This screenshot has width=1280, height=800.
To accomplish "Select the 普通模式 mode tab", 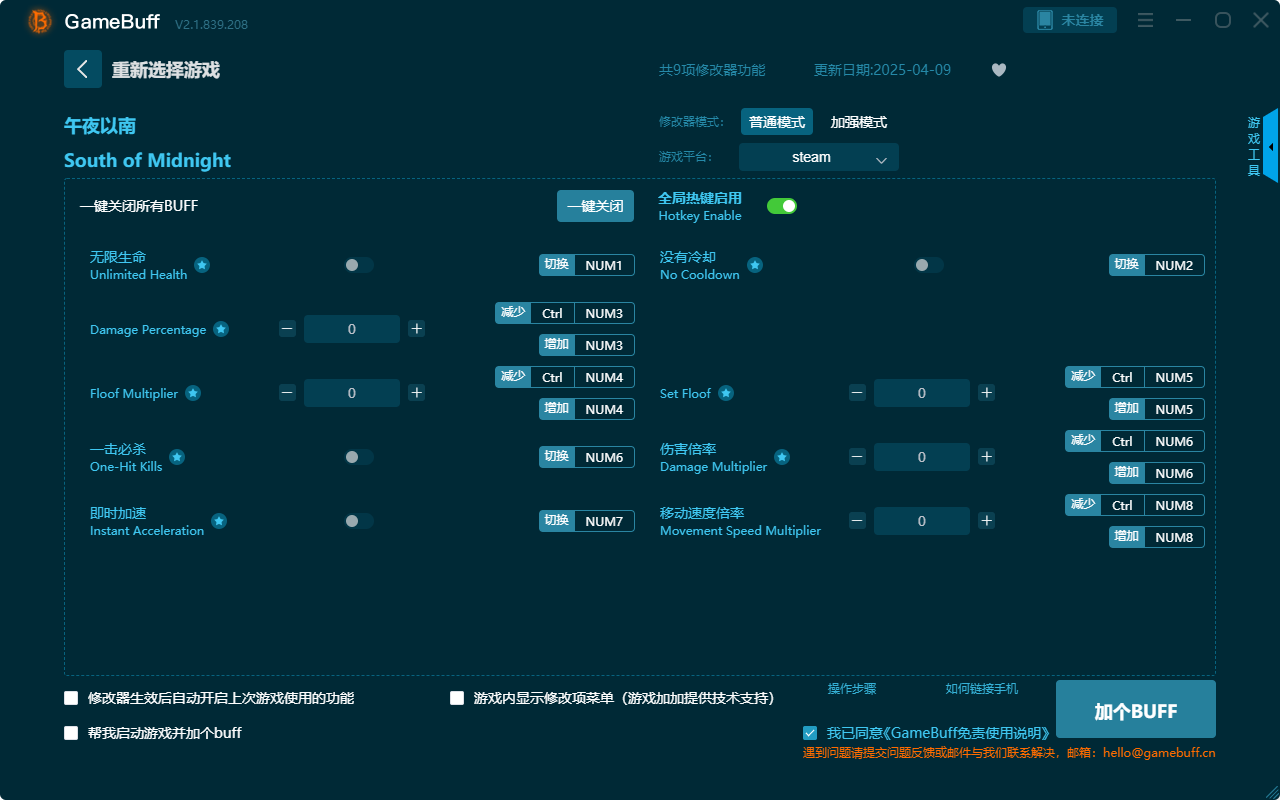I will point(776,121).
